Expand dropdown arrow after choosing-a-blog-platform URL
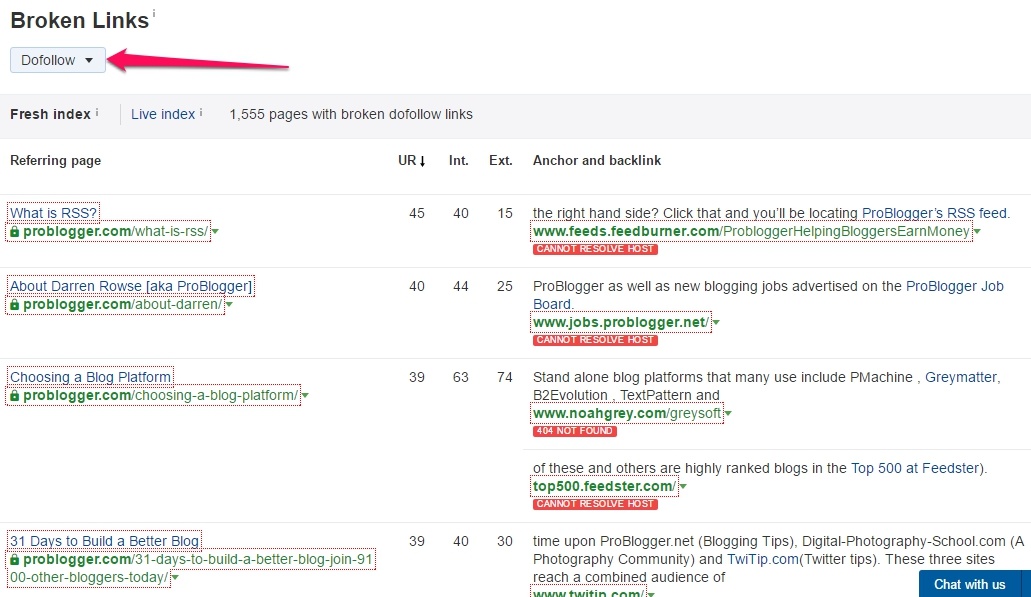This screenshot has height=597, width=1031. pyautogui.click(x=305, y=395)
